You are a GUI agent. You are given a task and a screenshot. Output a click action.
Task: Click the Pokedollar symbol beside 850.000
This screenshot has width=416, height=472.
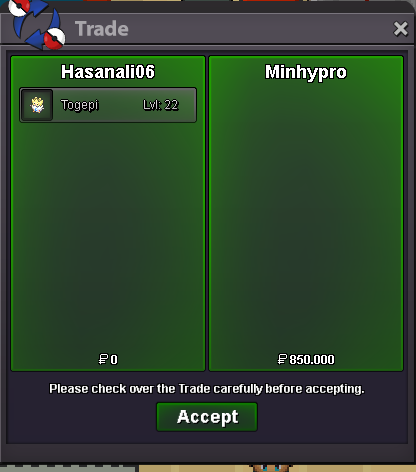click(x=282, y=359)
